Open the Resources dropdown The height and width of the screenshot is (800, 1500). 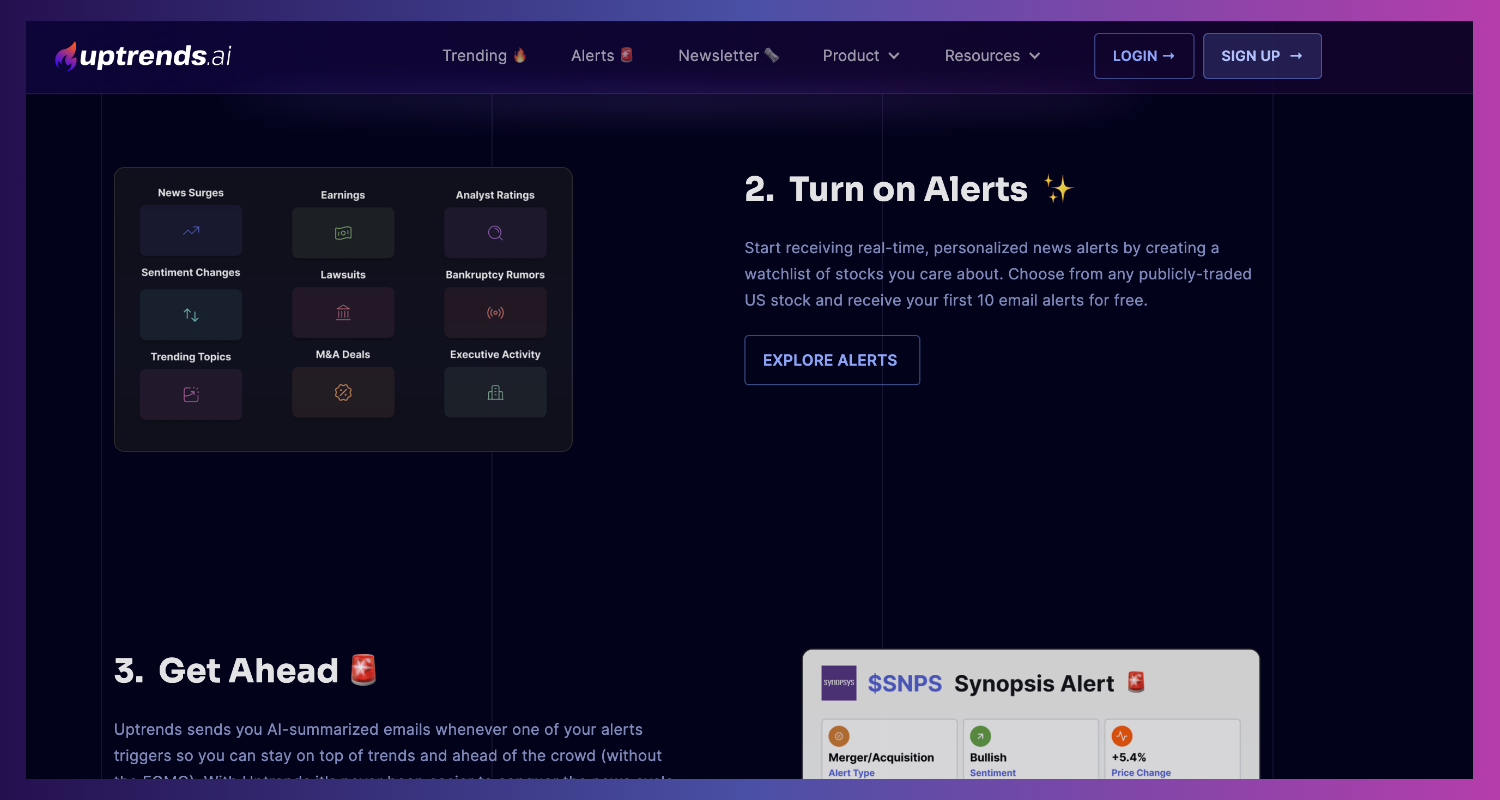(992, 56)
